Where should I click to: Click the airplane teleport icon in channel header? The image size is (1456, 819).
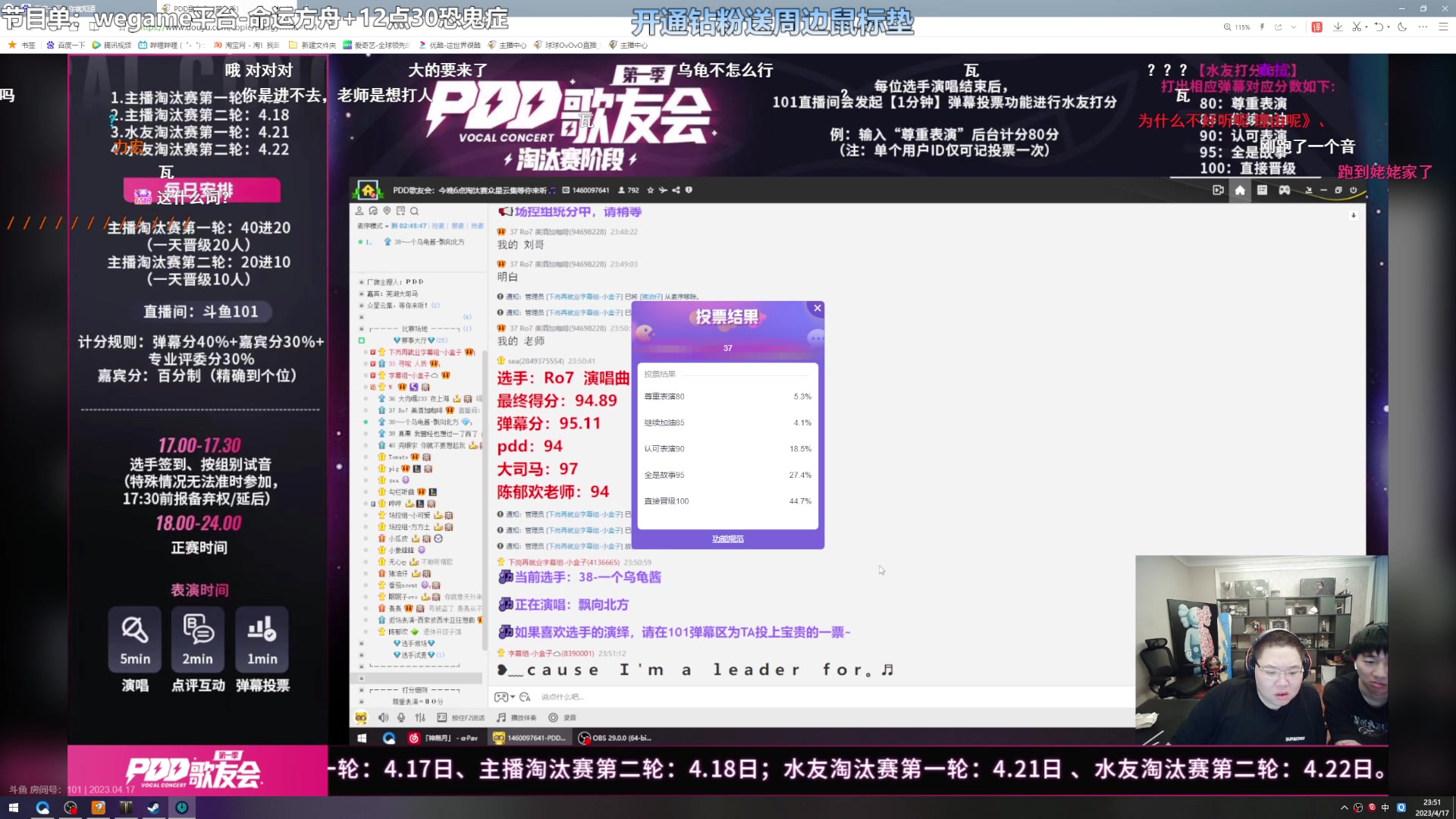point(663,190)
